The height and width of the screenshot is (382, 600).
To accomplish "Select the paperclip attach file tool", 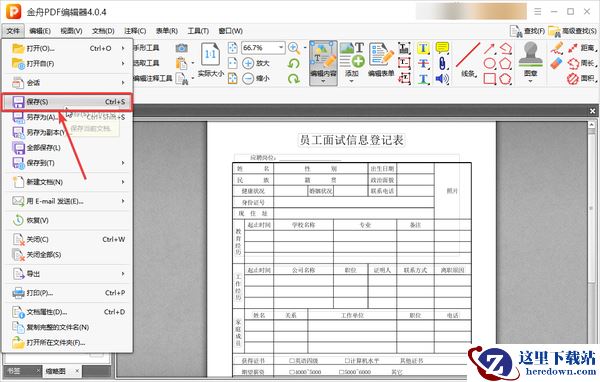I will tap(442, 63).
